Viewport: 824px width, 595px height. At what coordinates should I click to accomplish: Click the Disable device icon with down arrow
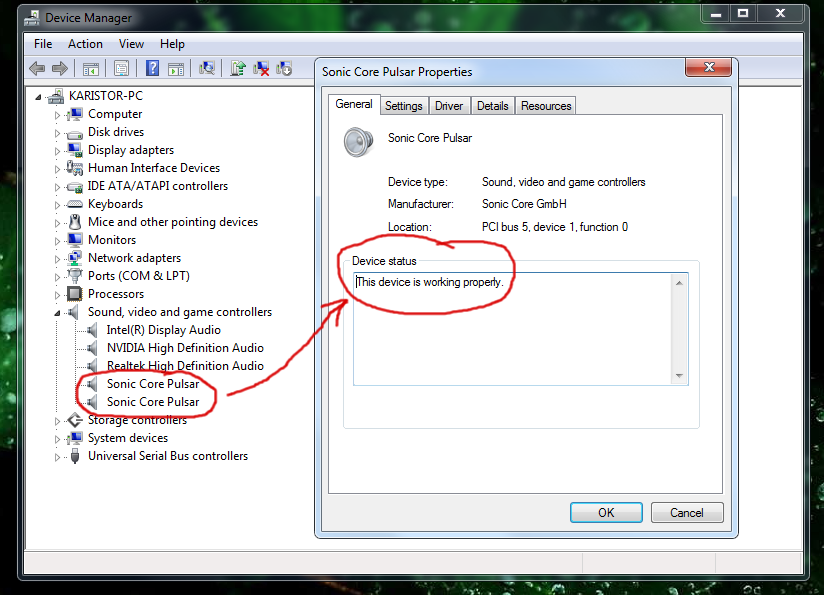click(284, 68)
